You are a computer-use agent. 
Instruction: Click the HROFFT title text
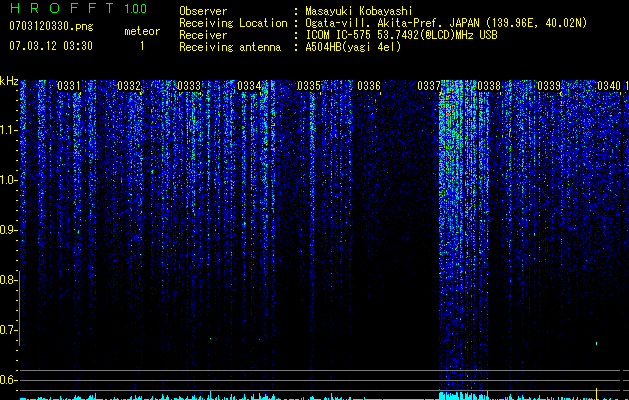pos(62,8)
